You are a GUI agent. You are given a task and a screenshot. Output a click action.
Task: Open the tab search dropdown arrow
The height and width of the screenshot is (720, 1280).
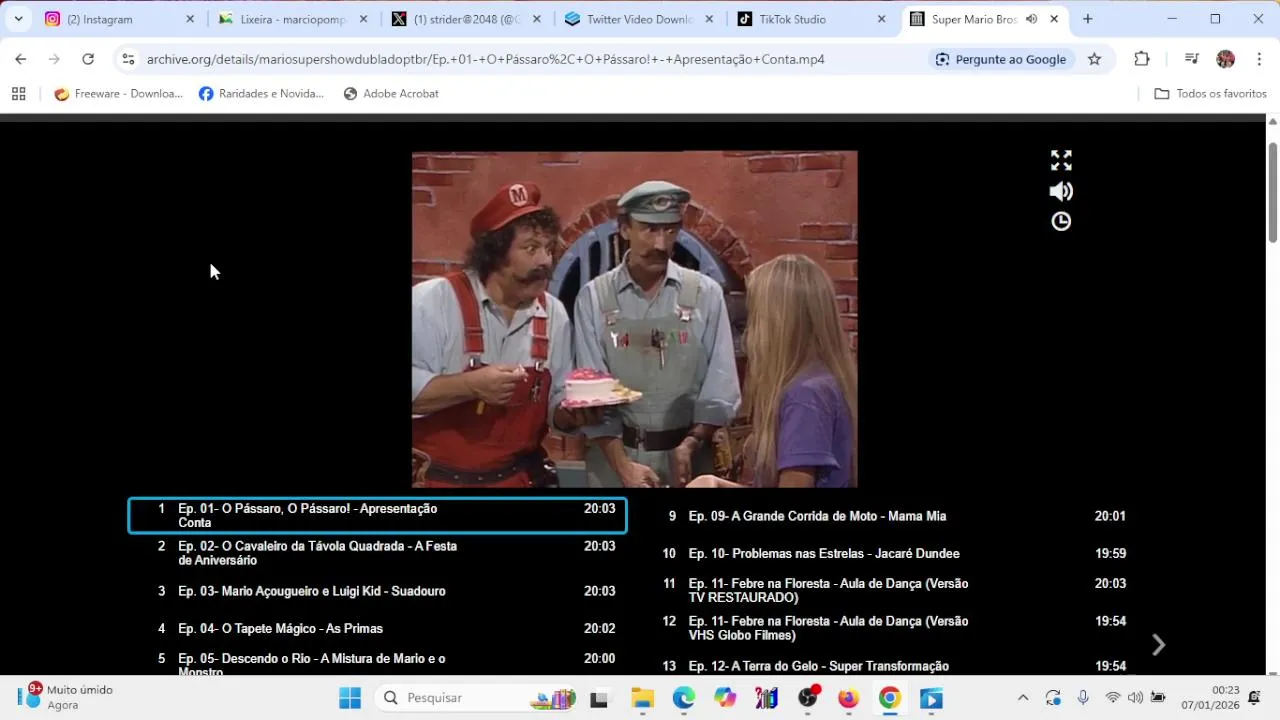(18, 19)
